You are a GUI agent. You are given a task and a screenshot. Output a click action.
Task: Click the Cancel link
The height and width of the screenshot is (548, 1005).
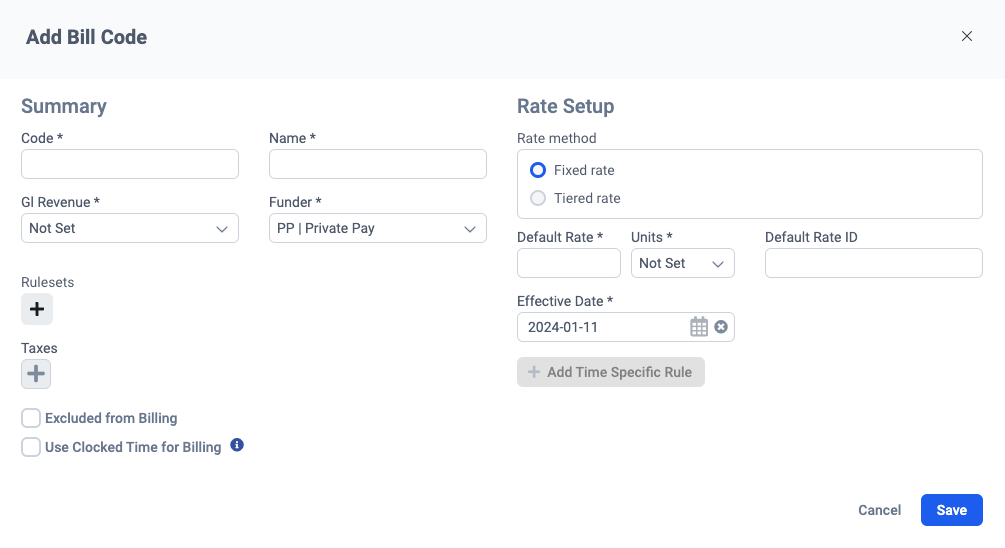point(880,510)
